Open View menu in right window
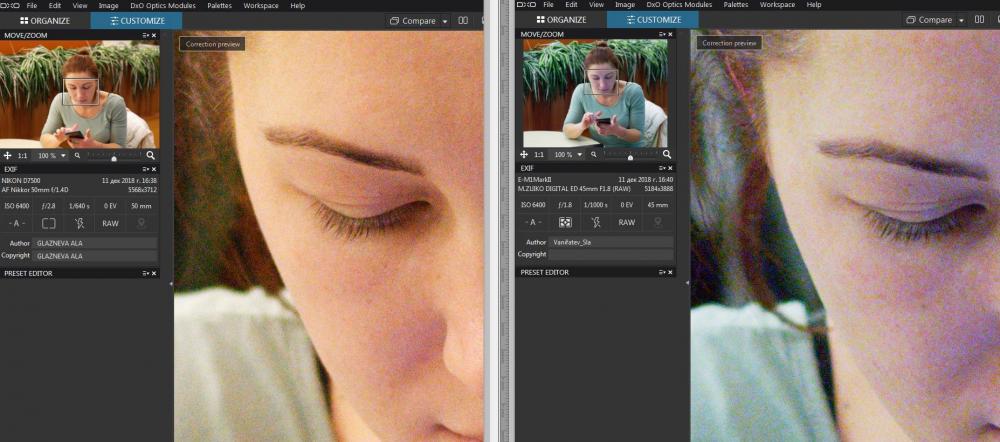 (596, 4)
